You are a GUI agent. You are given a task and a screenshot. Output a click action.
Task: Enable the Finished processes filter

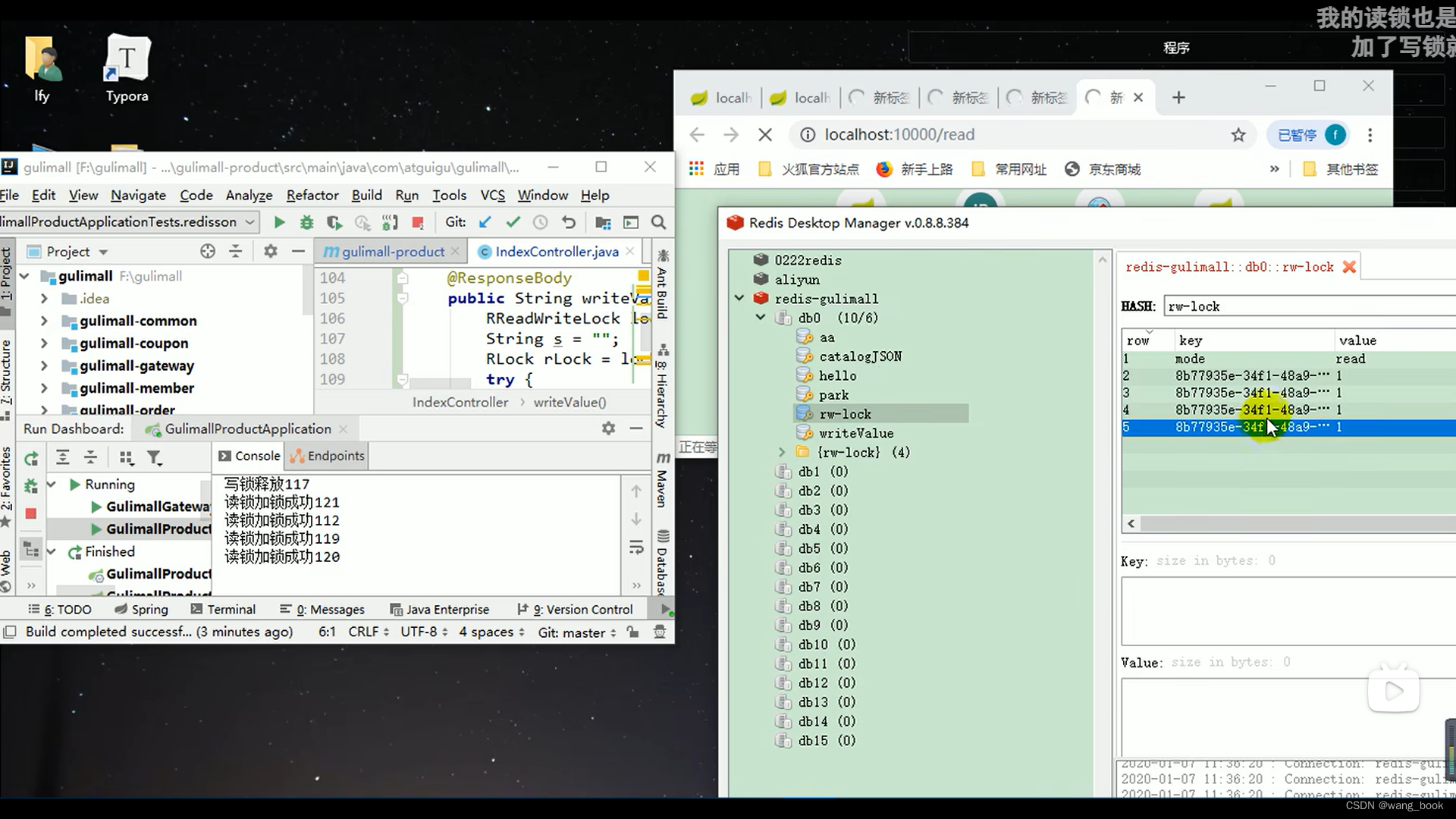click(155, 456)
